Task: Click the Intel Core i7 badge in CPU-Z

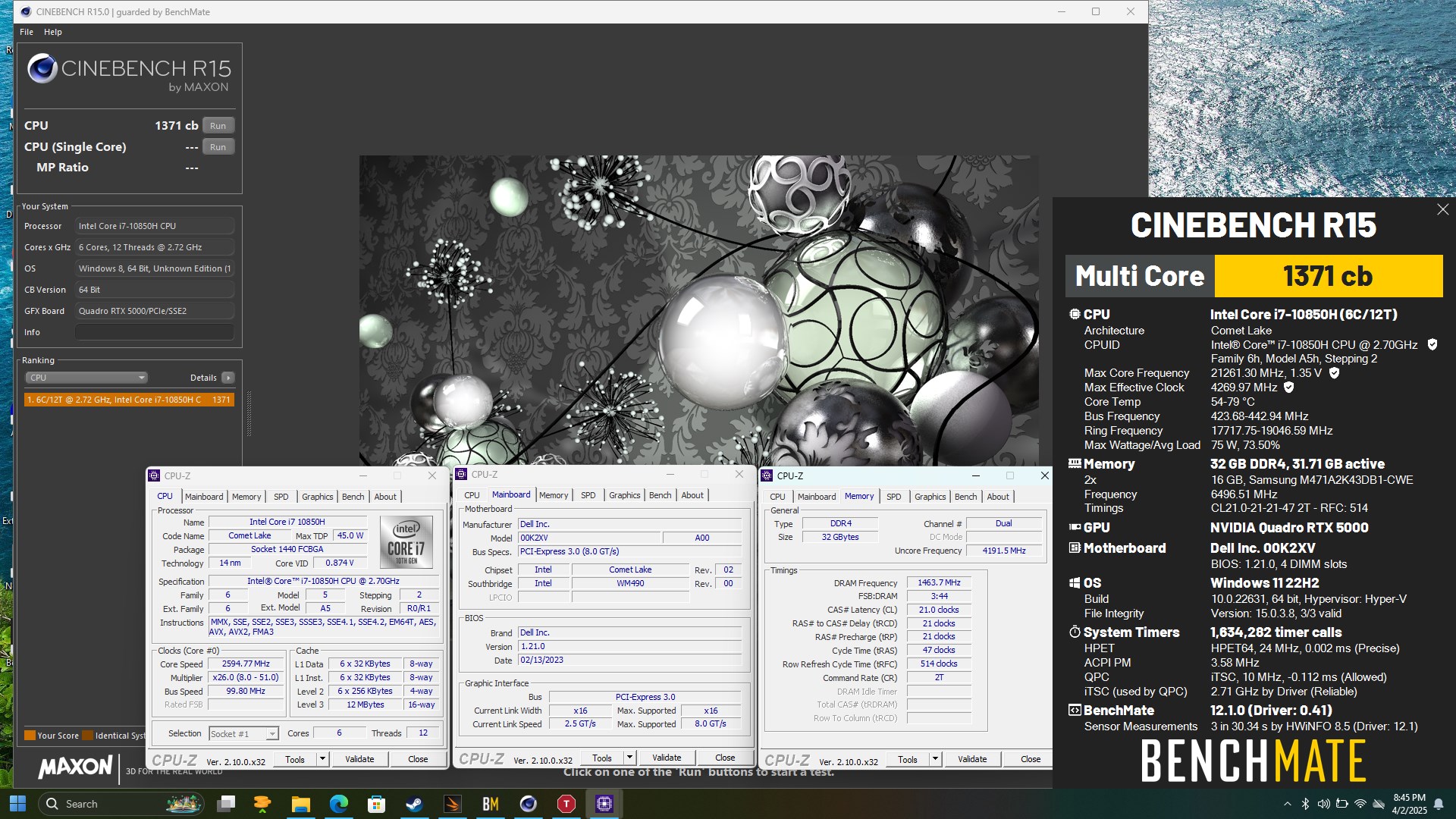Action: (406, 542)
